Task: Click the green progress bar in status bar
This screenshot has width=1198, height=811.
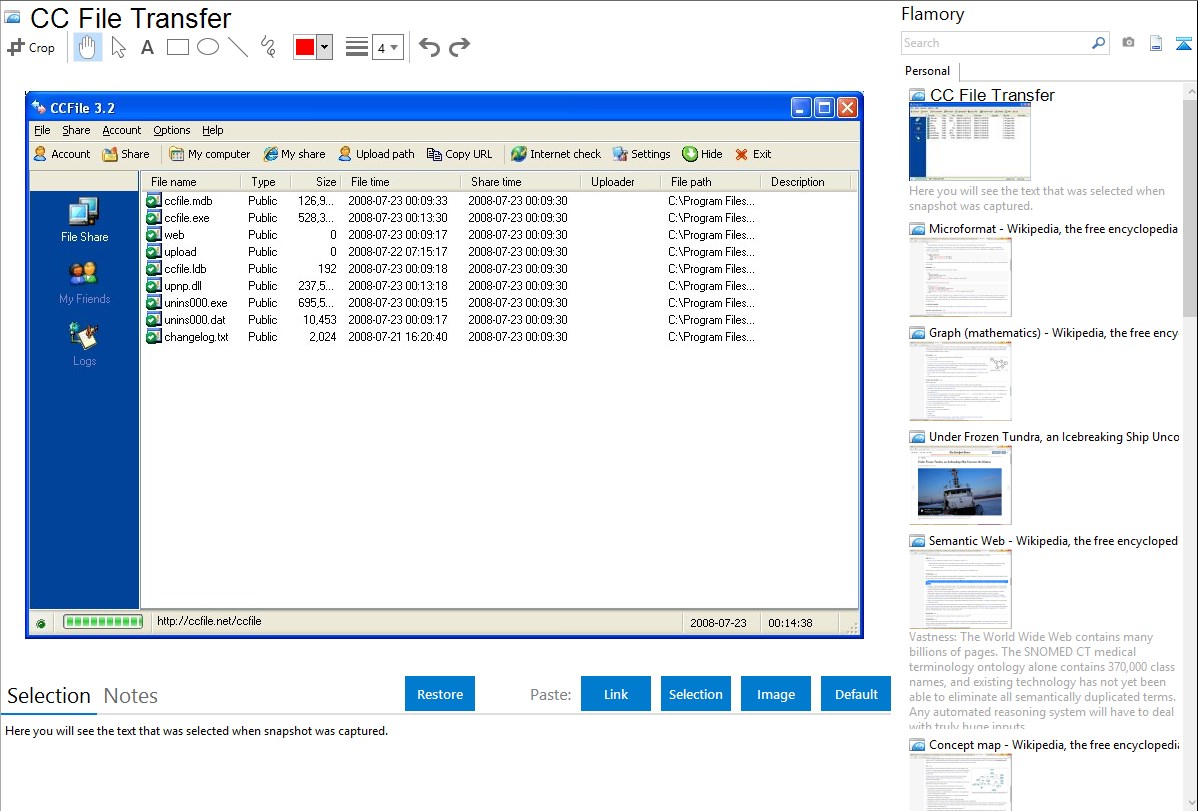Action: 102,621
